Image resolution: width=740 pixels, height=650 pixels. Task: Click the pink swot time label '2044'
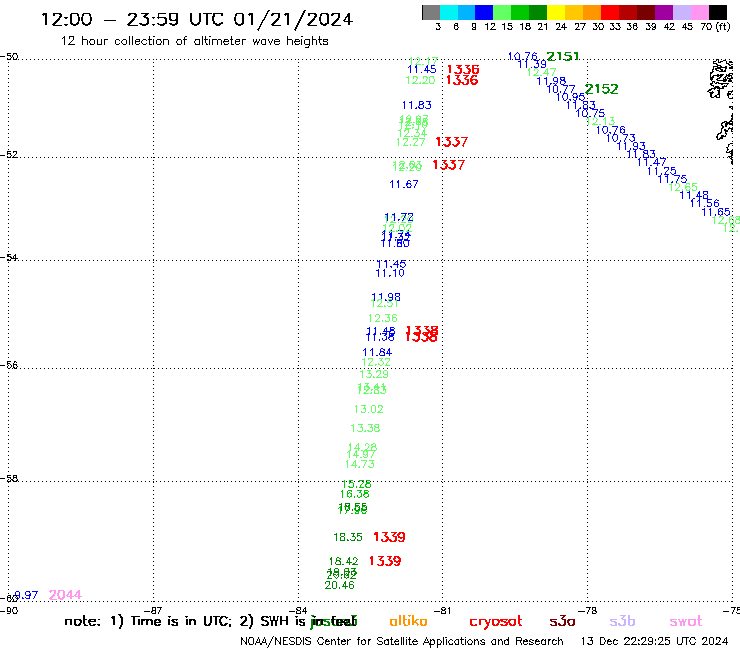coord(65,595)
